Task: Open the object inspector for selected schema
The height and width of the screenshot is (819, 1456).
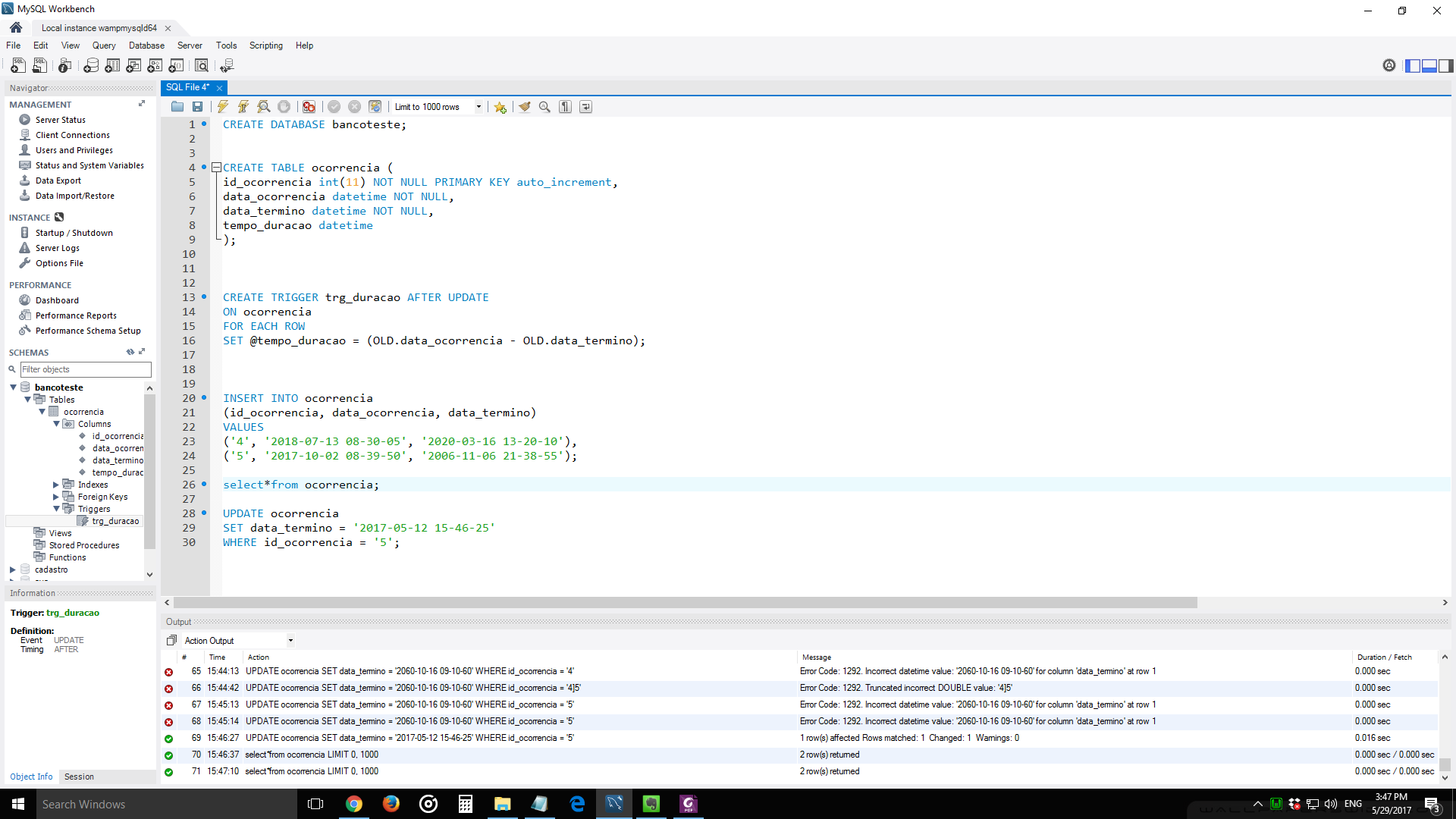Action: point(65,66)
